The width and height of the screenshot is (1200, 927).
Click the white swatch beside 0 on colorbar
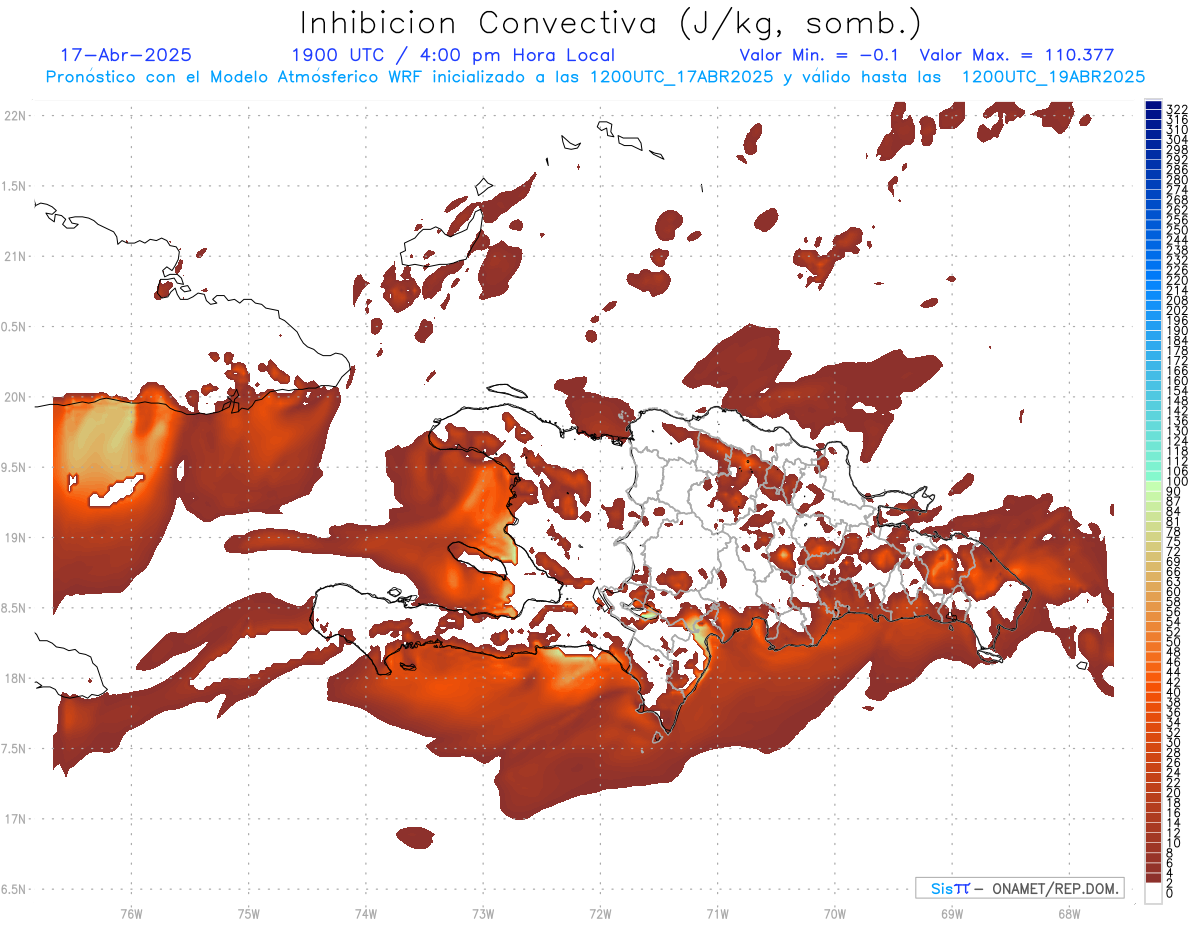(1153, 894)
